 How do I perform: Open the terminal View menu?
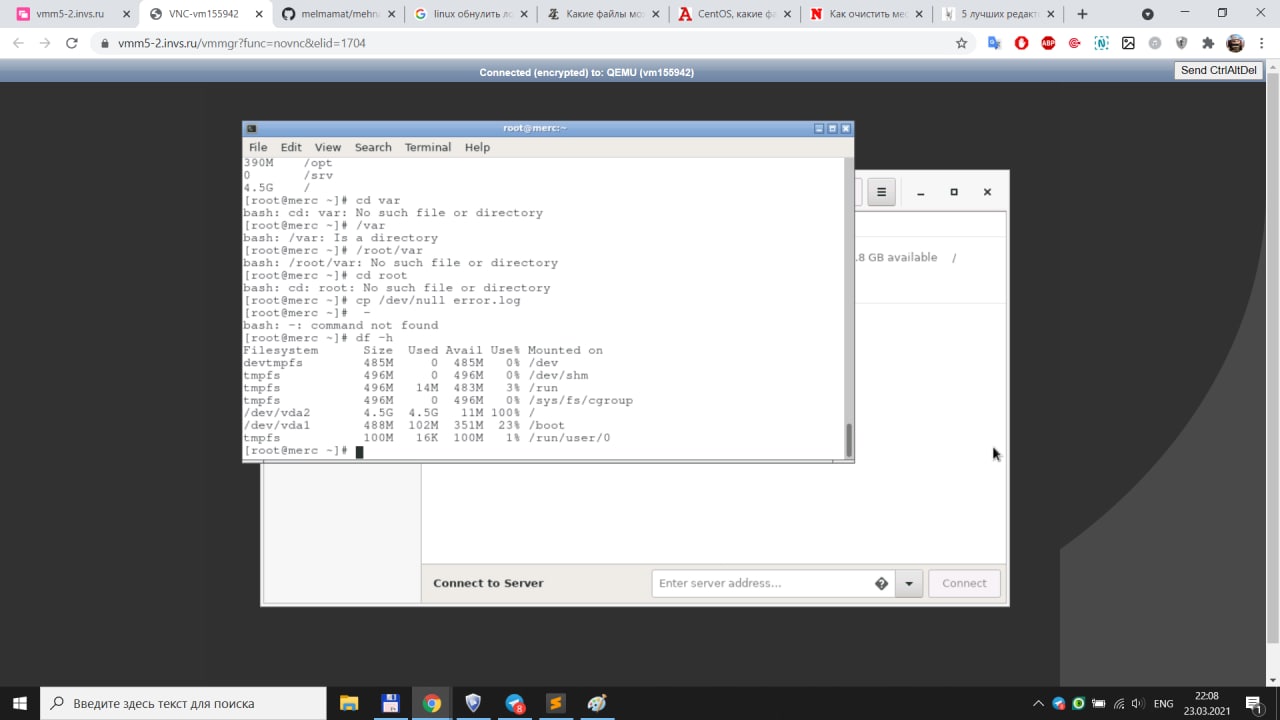[328, 147]
